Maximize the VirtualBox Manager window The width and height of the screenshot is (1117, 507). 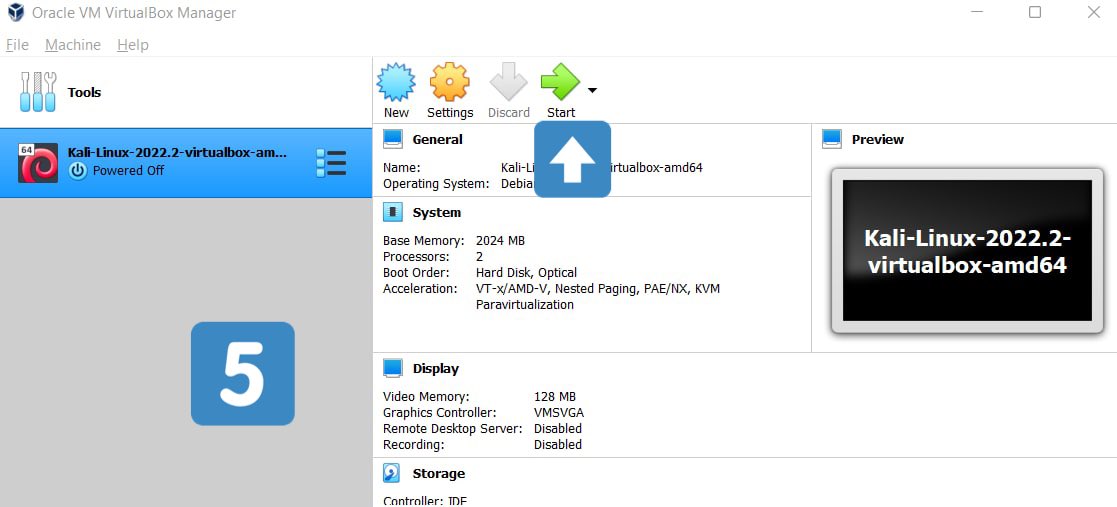point(1035,12)
